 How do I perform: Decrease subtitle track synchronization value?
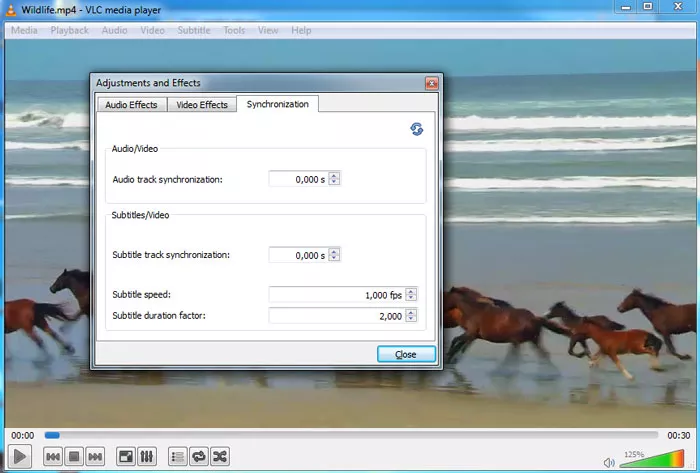(x=334, y=258)
